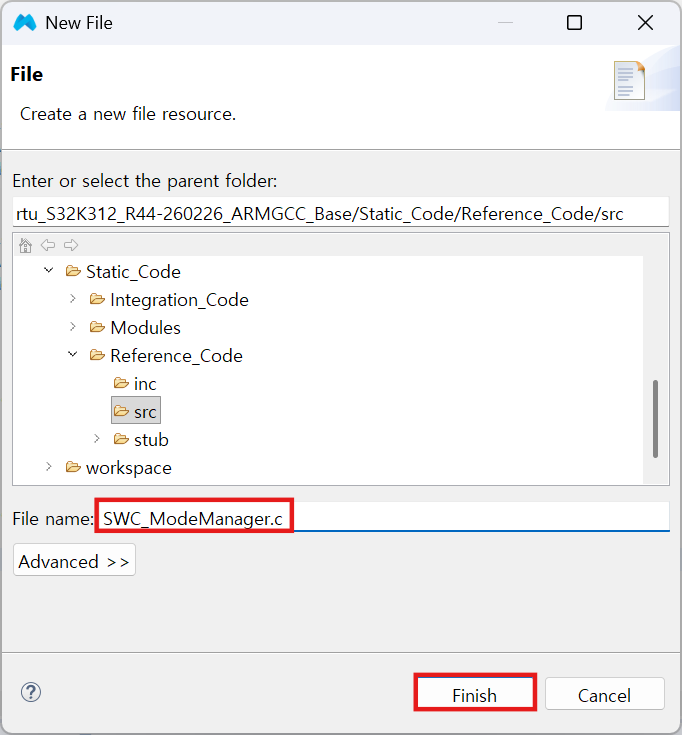Click the application logo in title bar
Image resolution: width=682 pixels, height=735 pixels.
[x=25, y=22]
